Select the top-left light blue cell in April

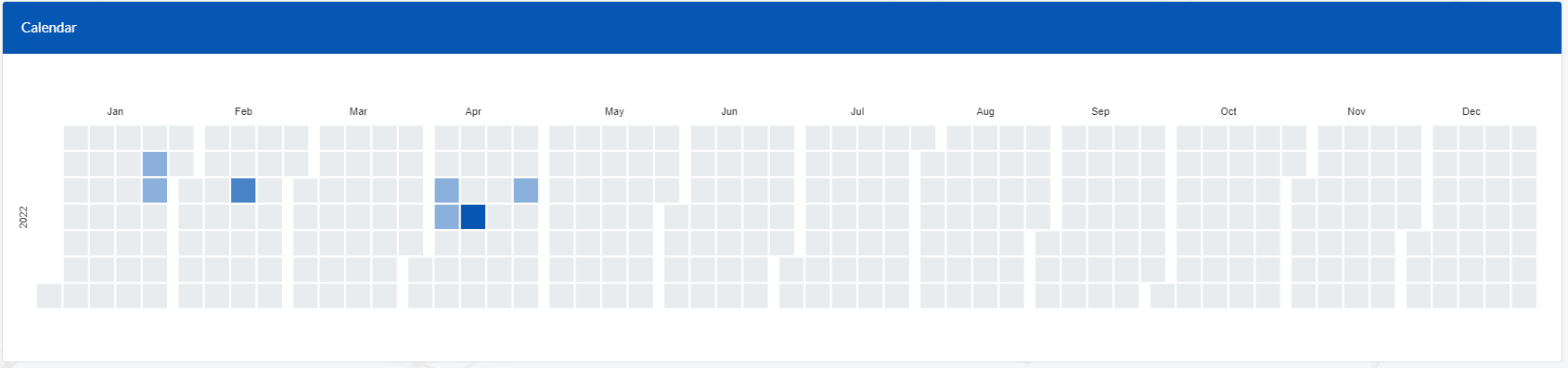coord(447,191)
